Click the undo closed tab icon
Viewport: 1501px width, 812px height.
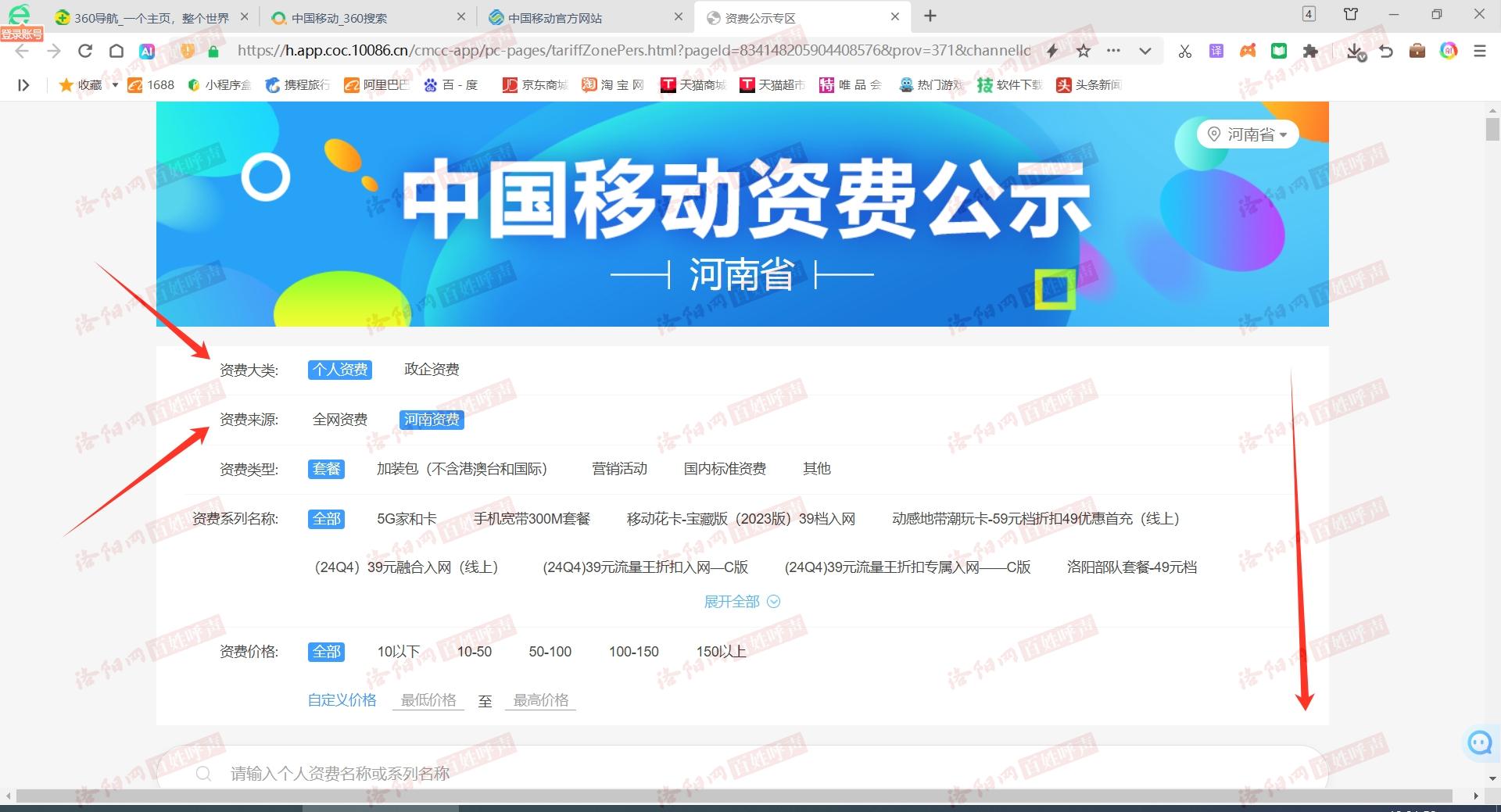click(1386, 51)
